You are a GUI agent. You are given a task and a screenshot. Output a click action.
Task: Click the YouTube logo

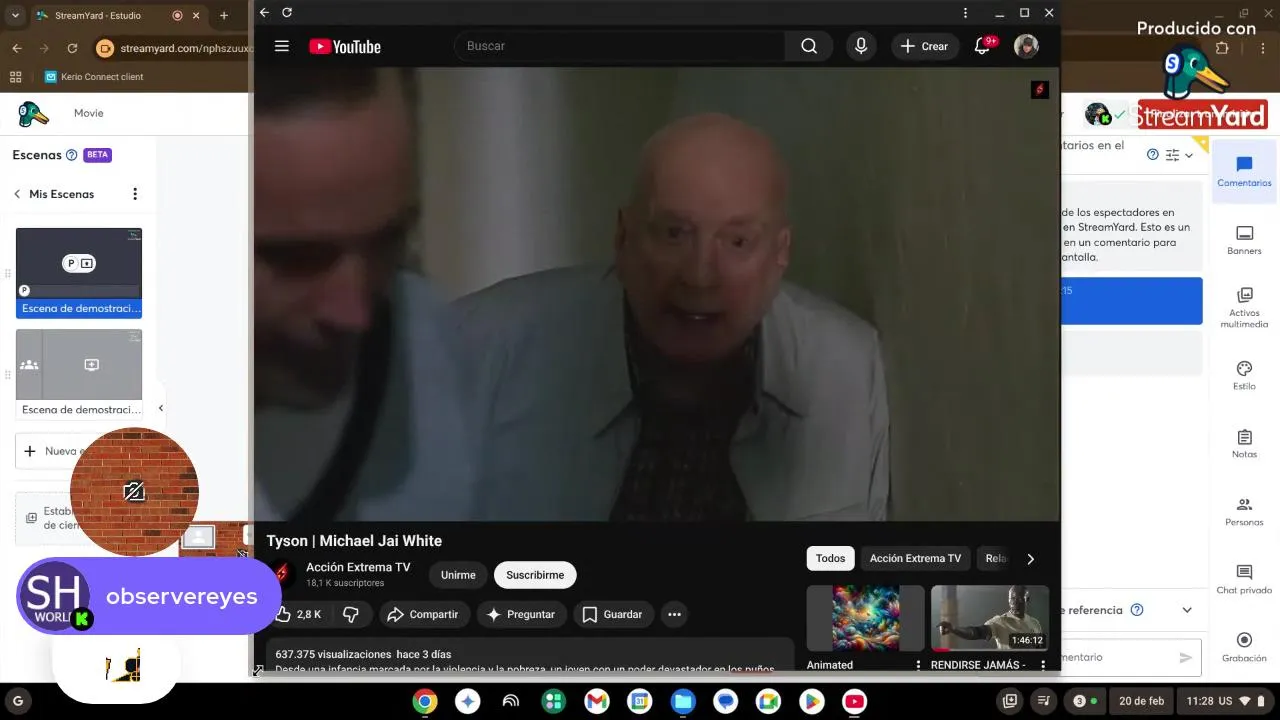click(345, 46)
